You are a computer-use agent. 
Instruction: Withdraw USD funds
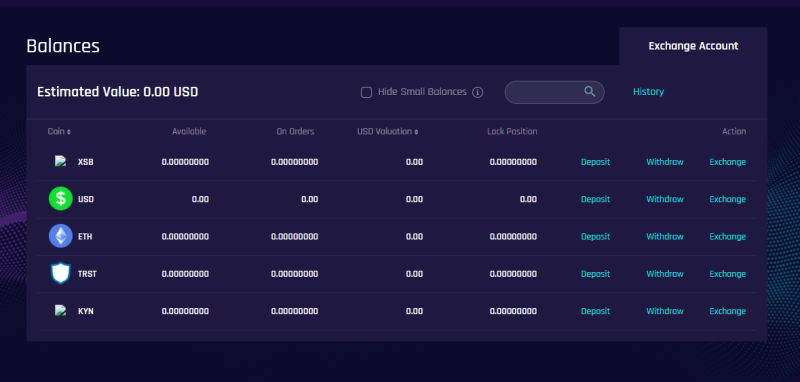665,199
